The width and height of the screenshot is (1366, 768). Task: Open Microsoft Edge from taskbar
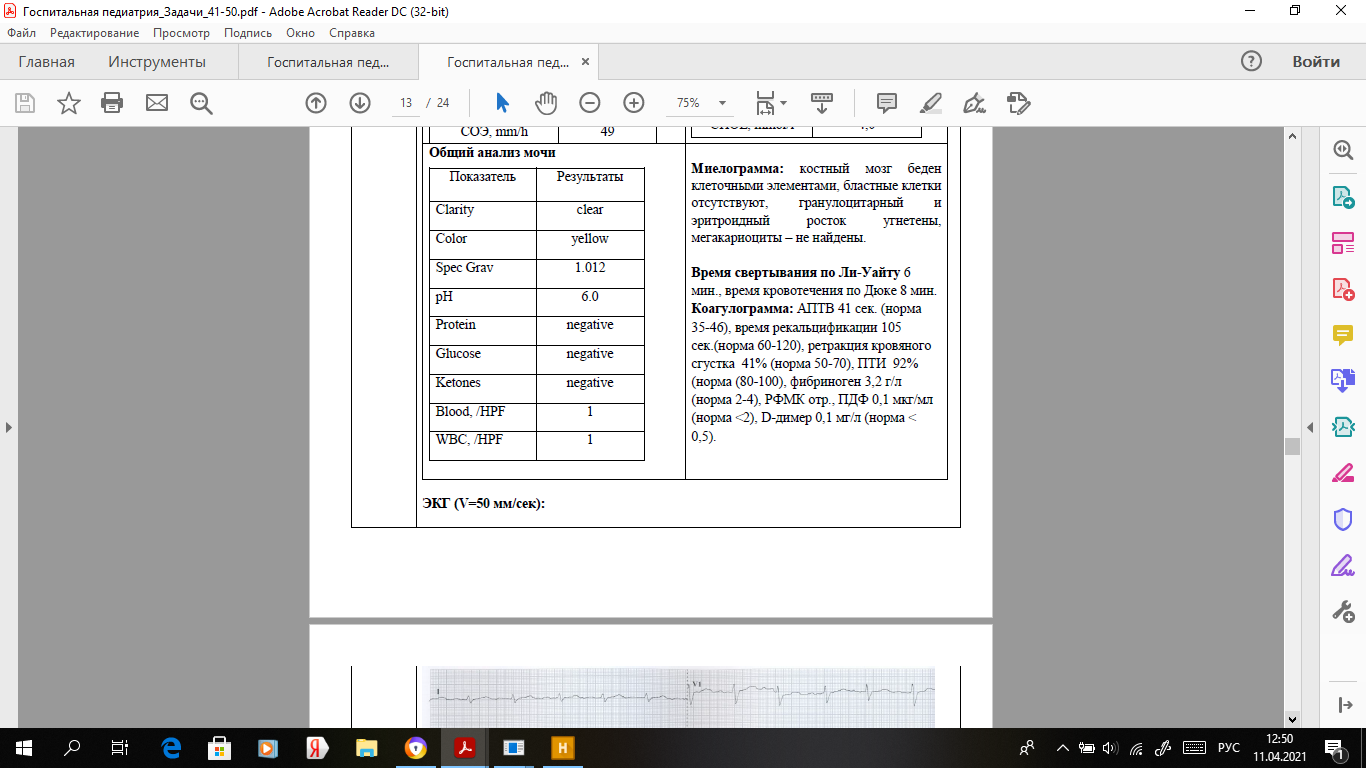click(x=171, y=748)
